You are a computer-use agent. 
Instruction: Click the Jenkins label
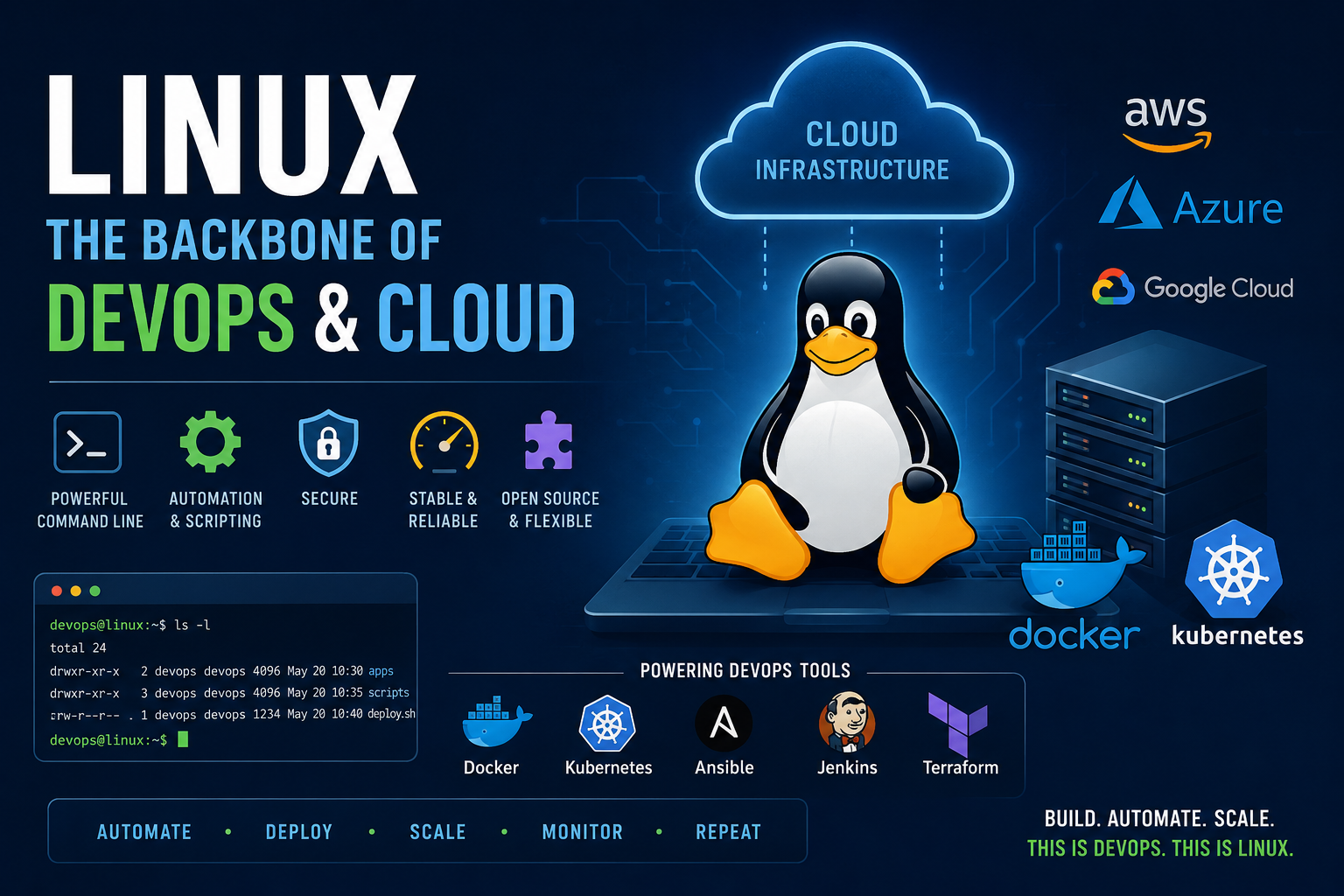pos(847,767)
